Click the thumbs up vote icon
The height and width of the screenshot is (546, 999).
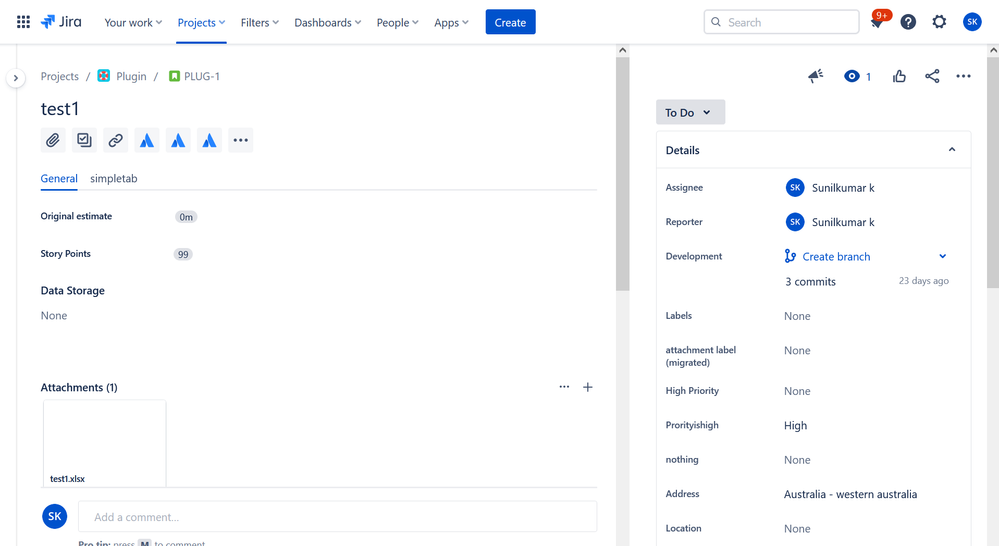tap(899, 76)
